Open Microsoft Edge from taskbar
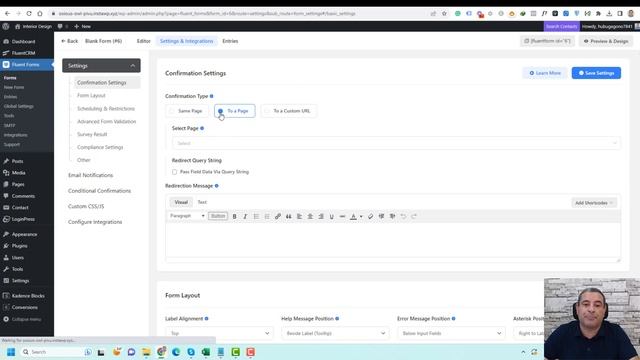 click(x=176, y=352)
